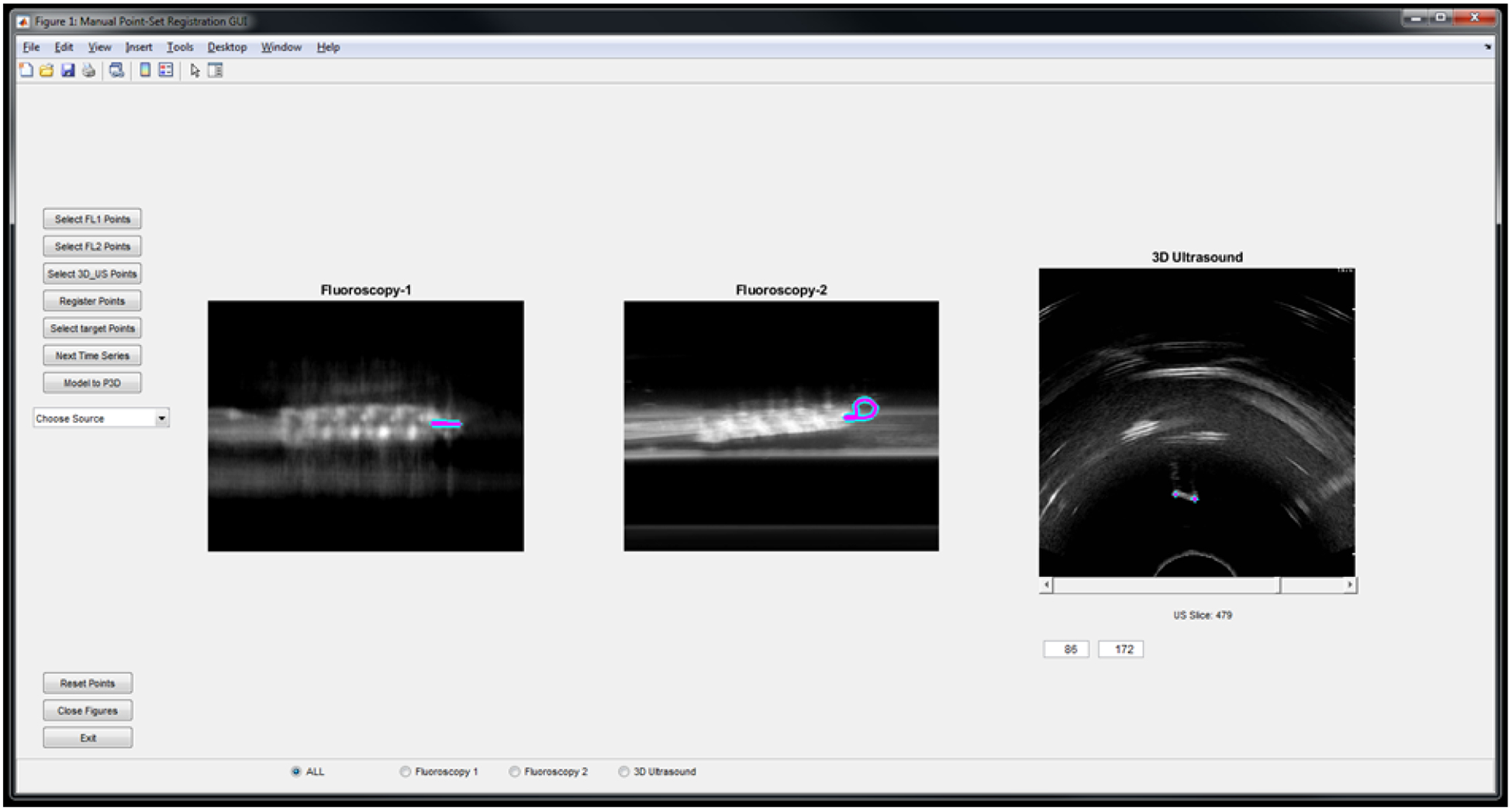Click the US slice slider left arrow

coord(1047,585)
